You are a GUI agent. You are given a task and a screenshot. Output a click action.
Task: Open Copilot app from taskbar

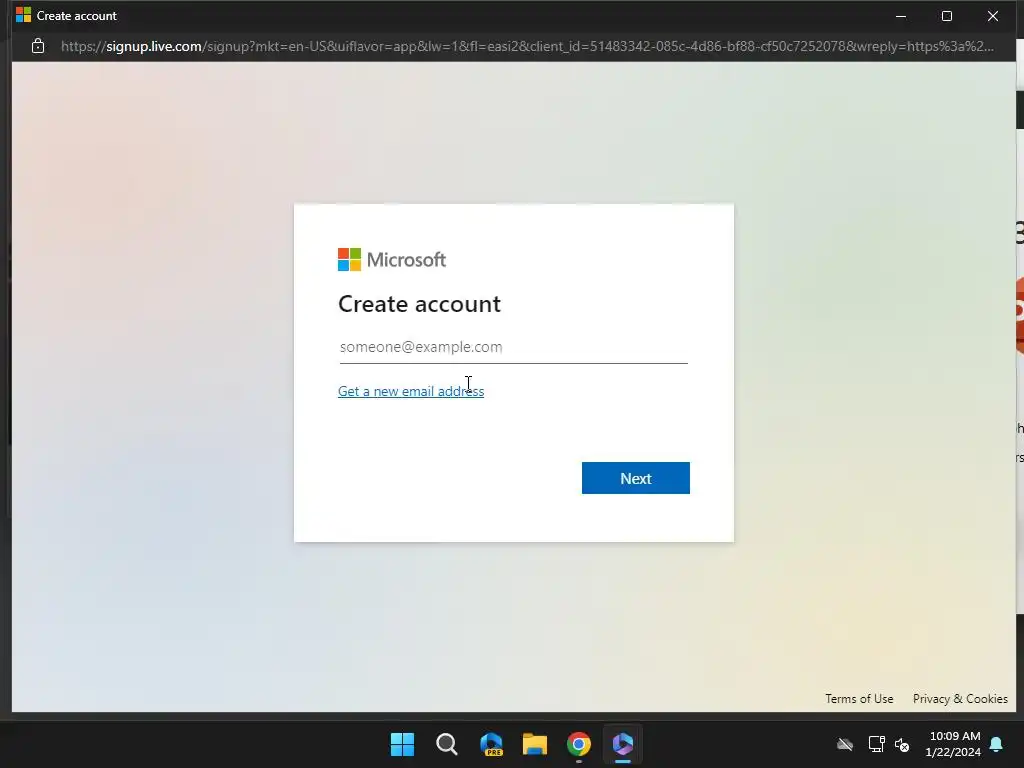(623, 744)
